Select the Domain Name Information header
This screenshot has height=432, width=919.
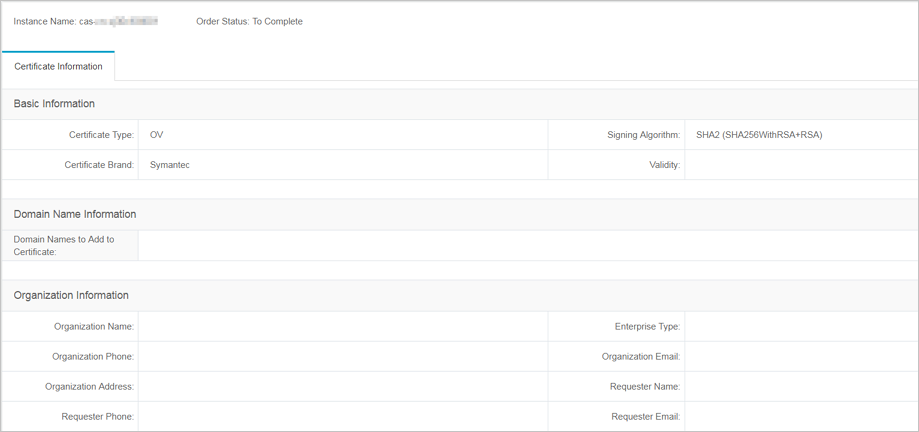click(x=75, y=215)
